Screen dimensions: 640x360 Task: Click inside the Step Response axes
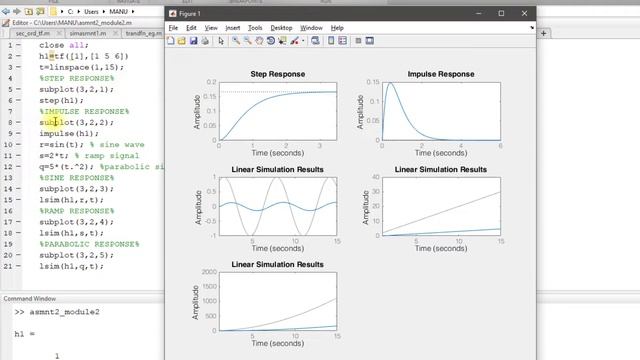278,111
